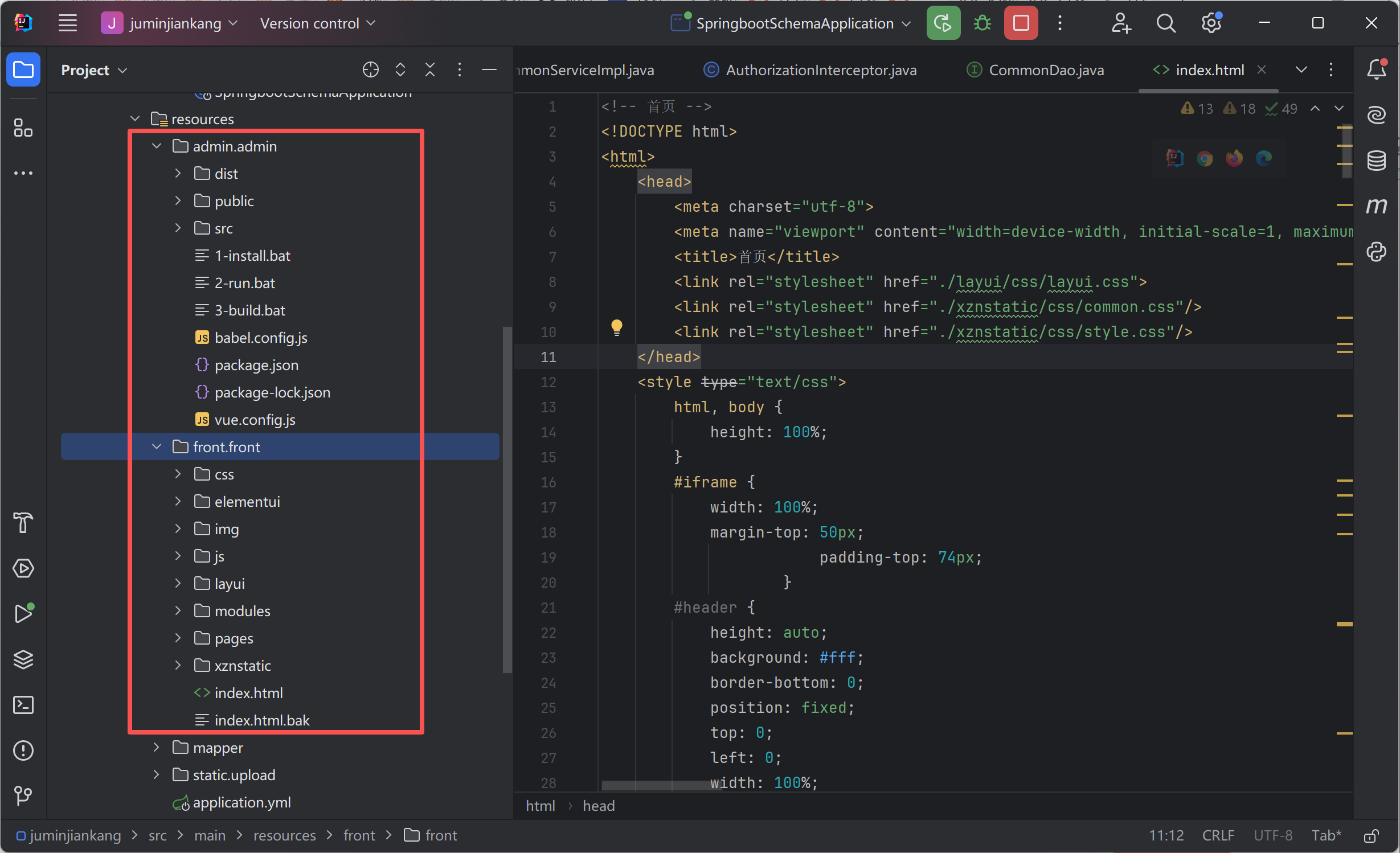Switch to CommonDao.java tab

[1046, 70]
